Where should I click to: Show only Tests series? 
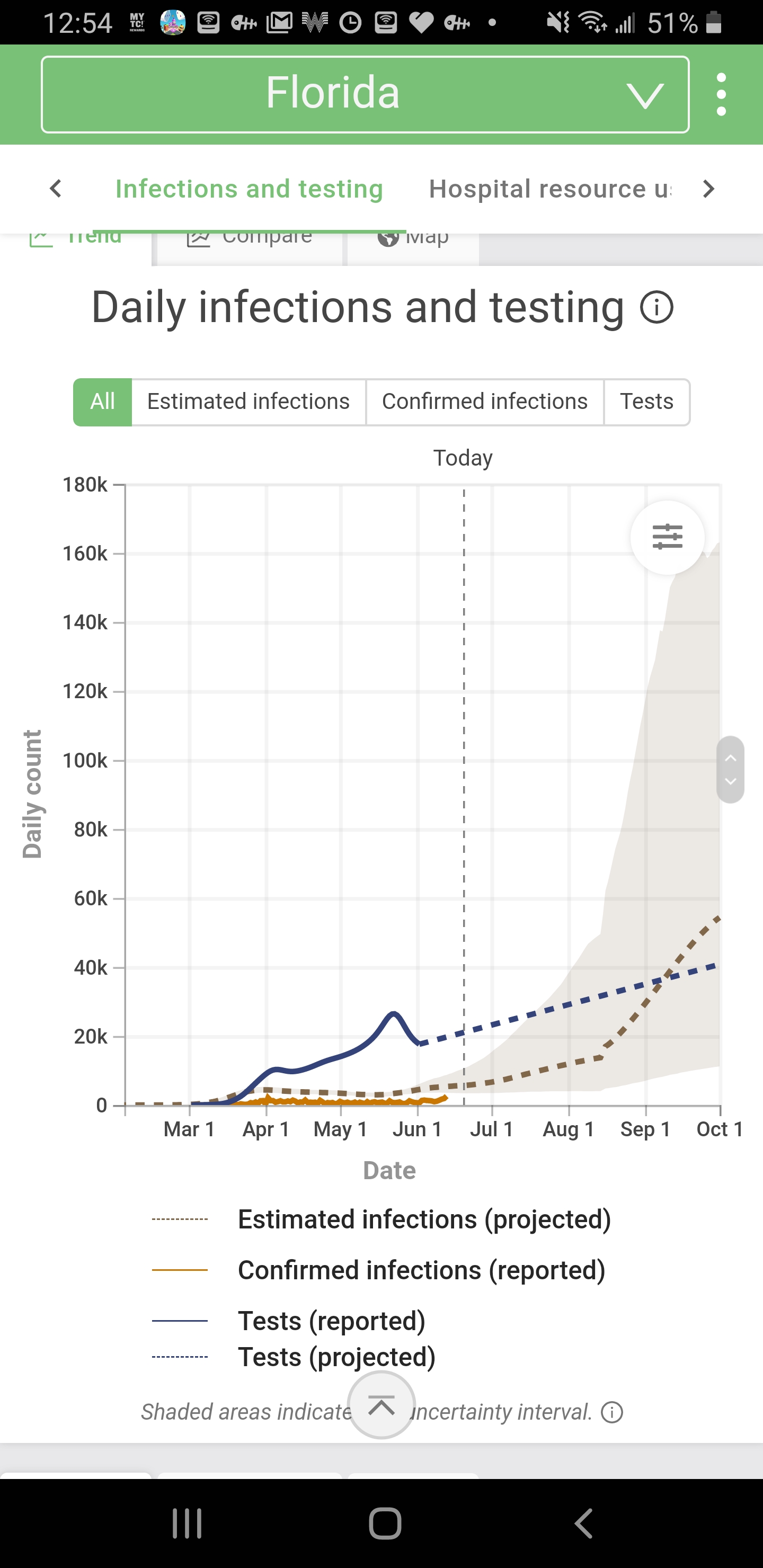pos(646,402)
